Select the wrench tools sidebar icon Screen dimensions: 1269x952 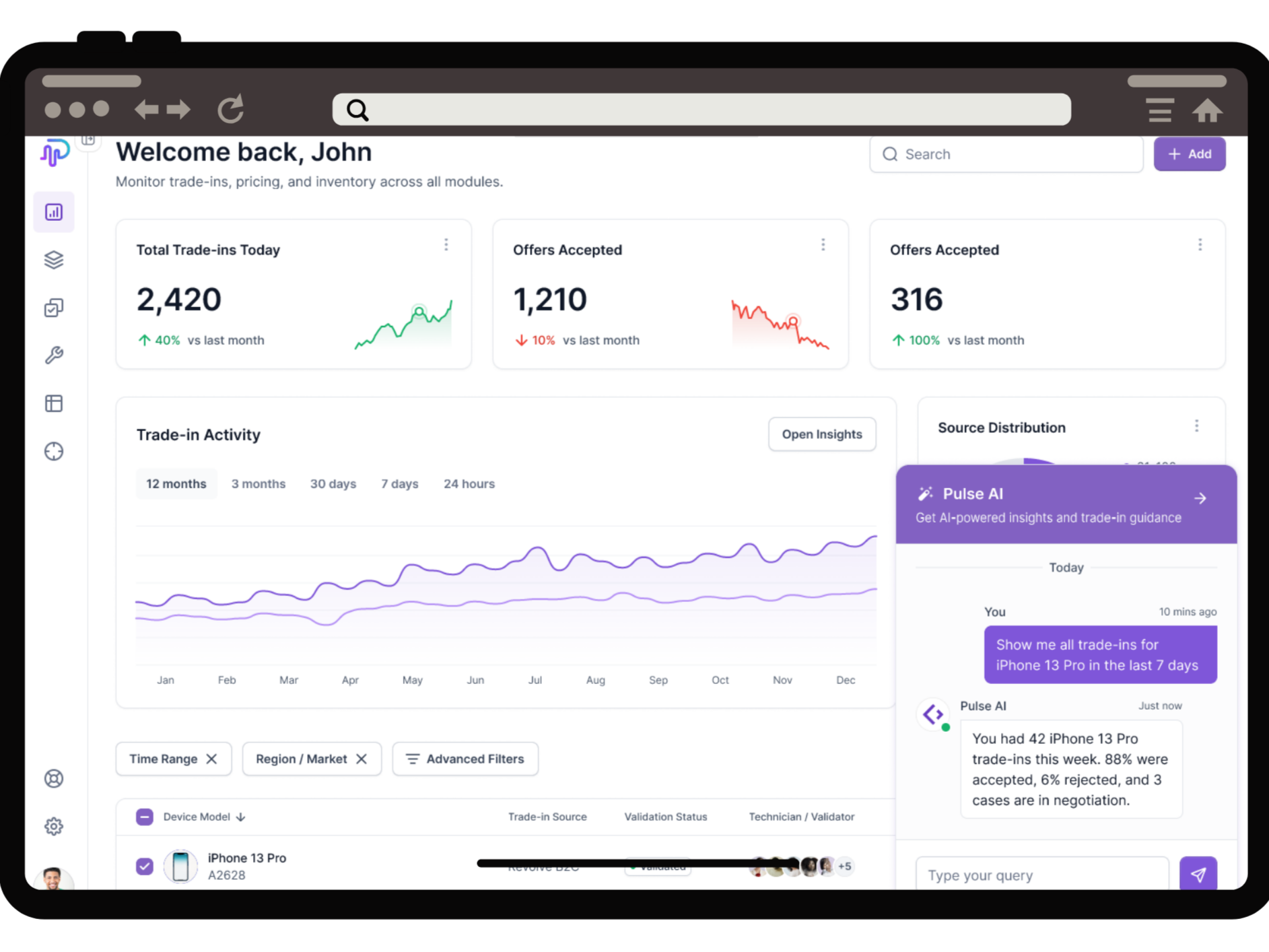[x=54, y=355]
